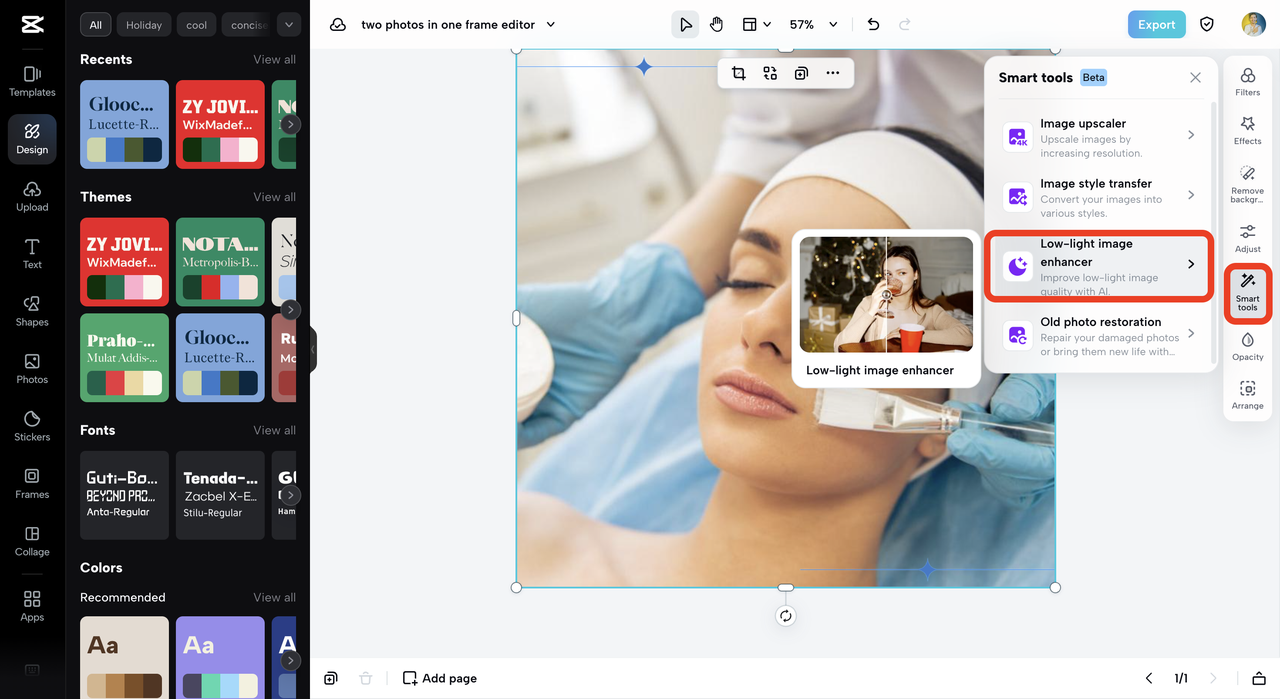Click the duplicate icon in floating toolbar
The image size is (1280, 699).
801,73
